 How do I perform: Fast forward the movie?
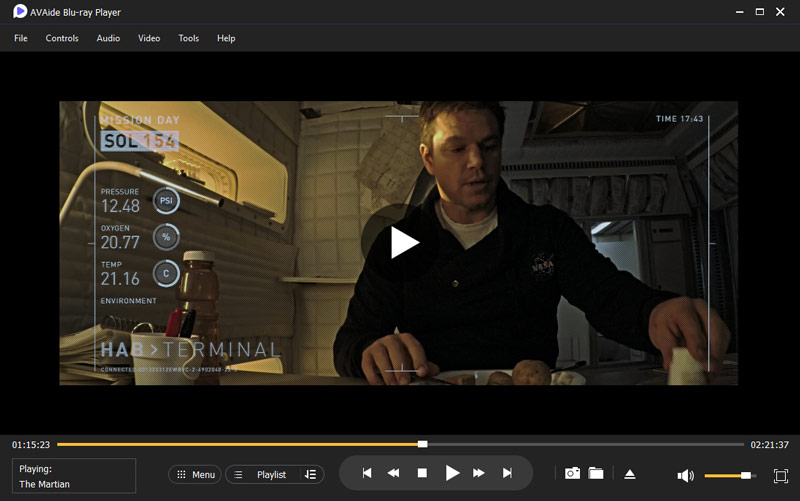click(479, 473)
